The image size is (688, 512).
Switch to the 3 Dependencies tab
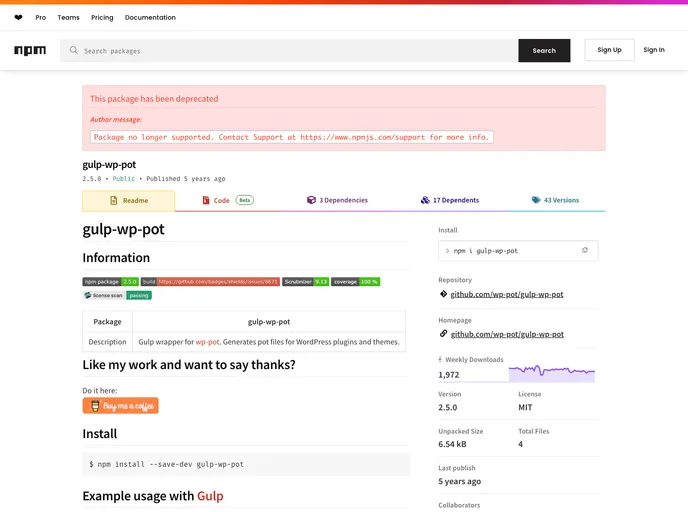pyautogui.click(x=337, y=200)
